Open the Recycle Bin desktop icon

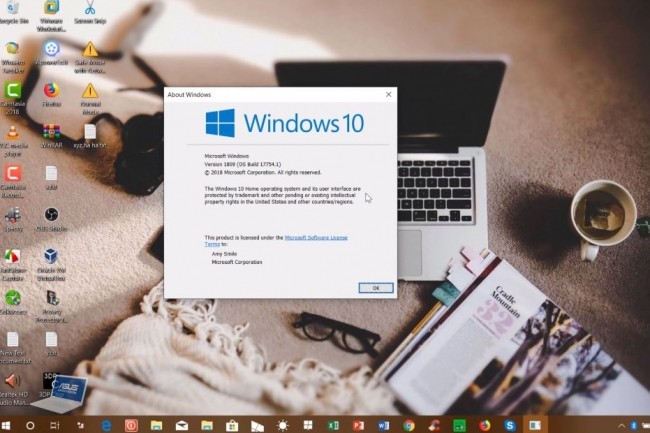tap(13, 12)
